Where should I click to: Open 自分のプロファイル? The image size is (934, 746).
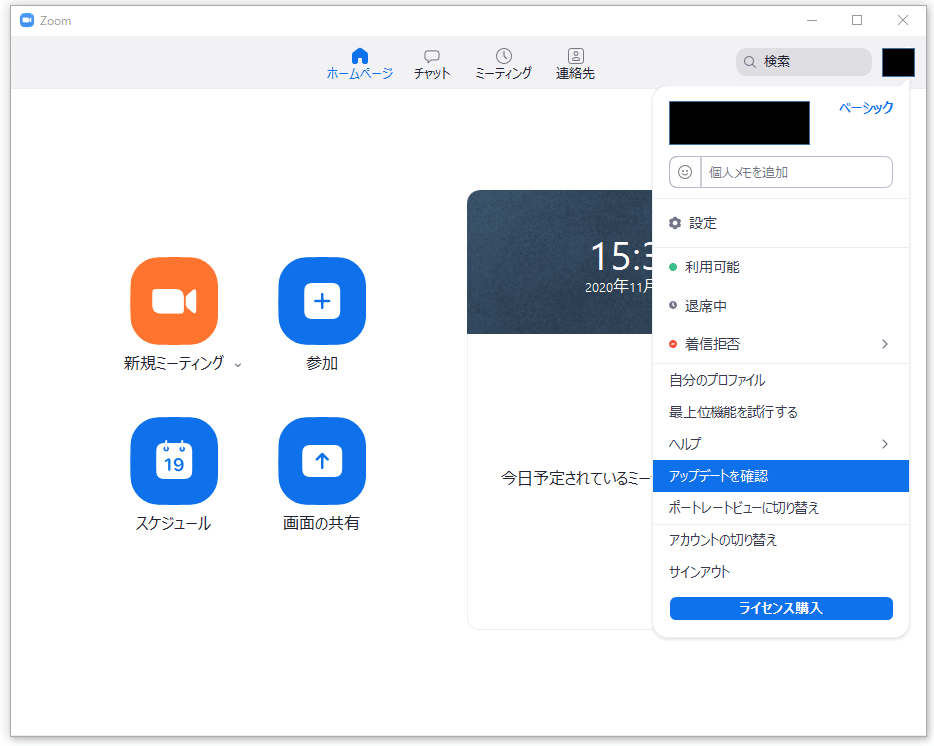pyautogui.click(x=781, y=380)
